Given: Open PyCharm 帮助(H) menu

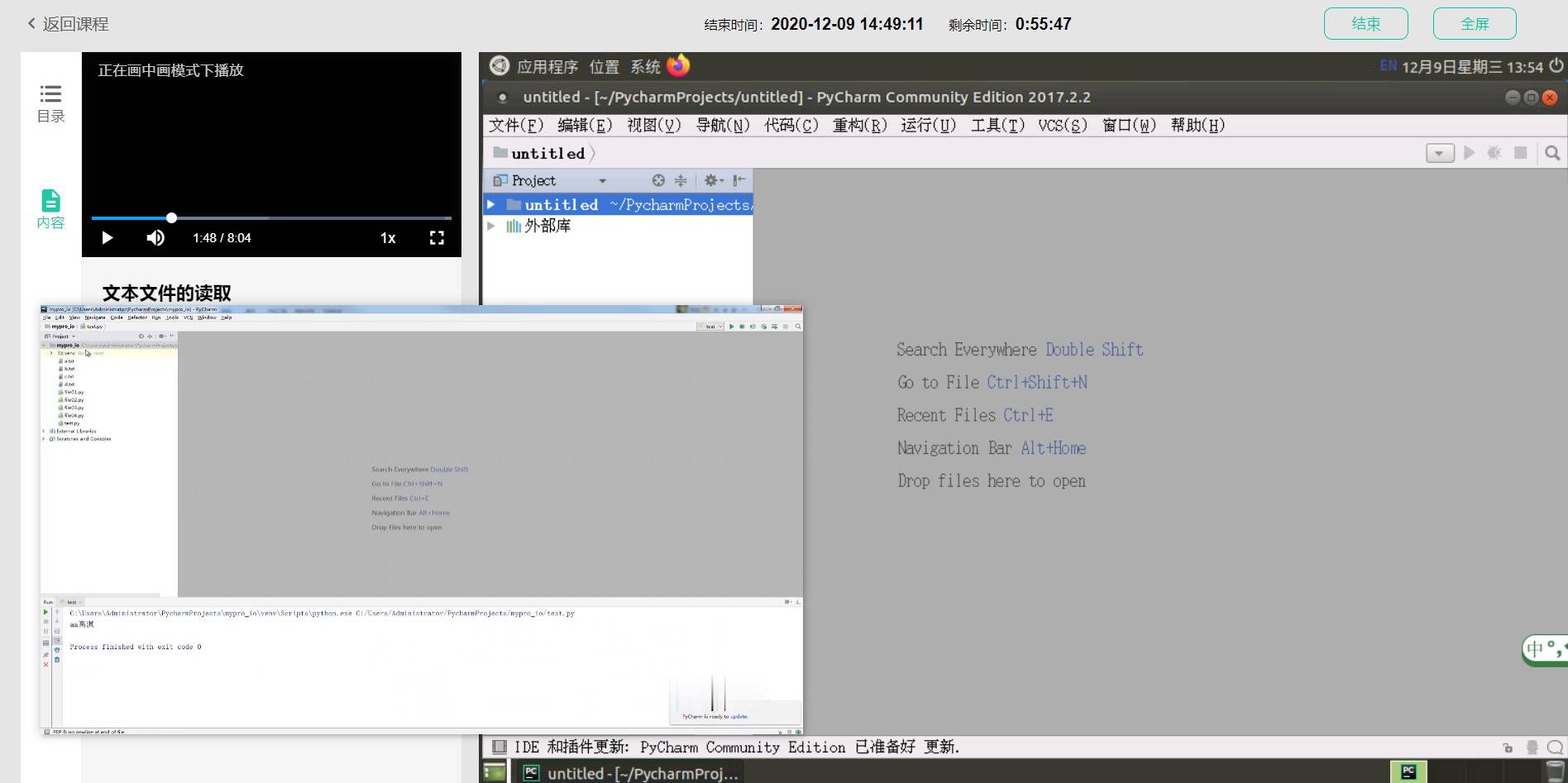Looking at the screenshot, I should pos(1198,125).
